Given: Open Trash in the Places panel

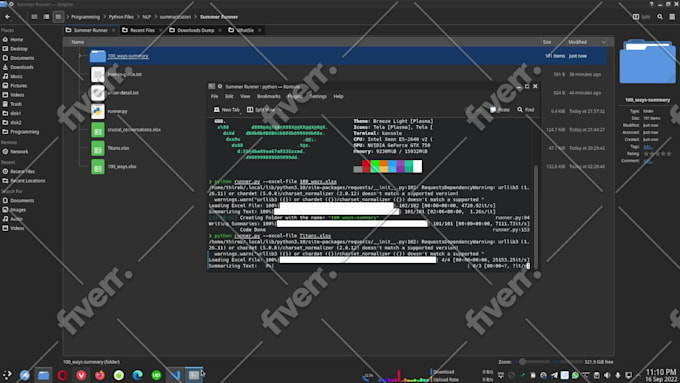Looking at the screenshot, I should [x=13, y=104].
